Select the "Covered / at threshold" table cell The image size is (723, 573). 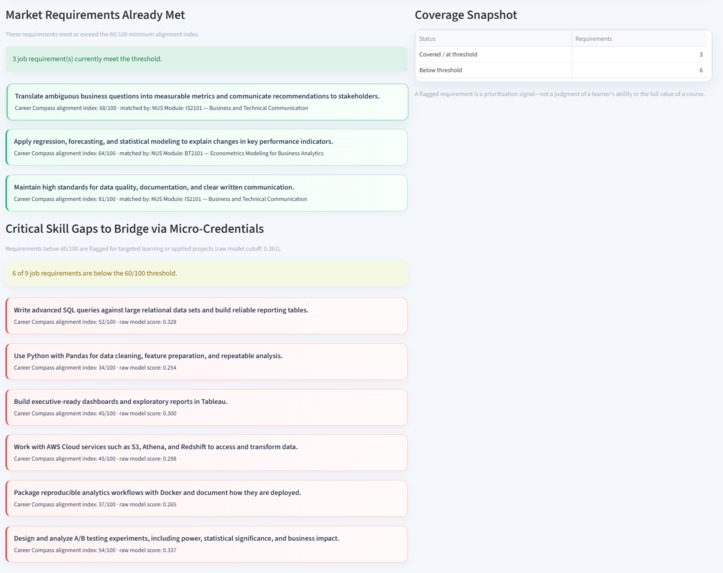pos(493,54)
